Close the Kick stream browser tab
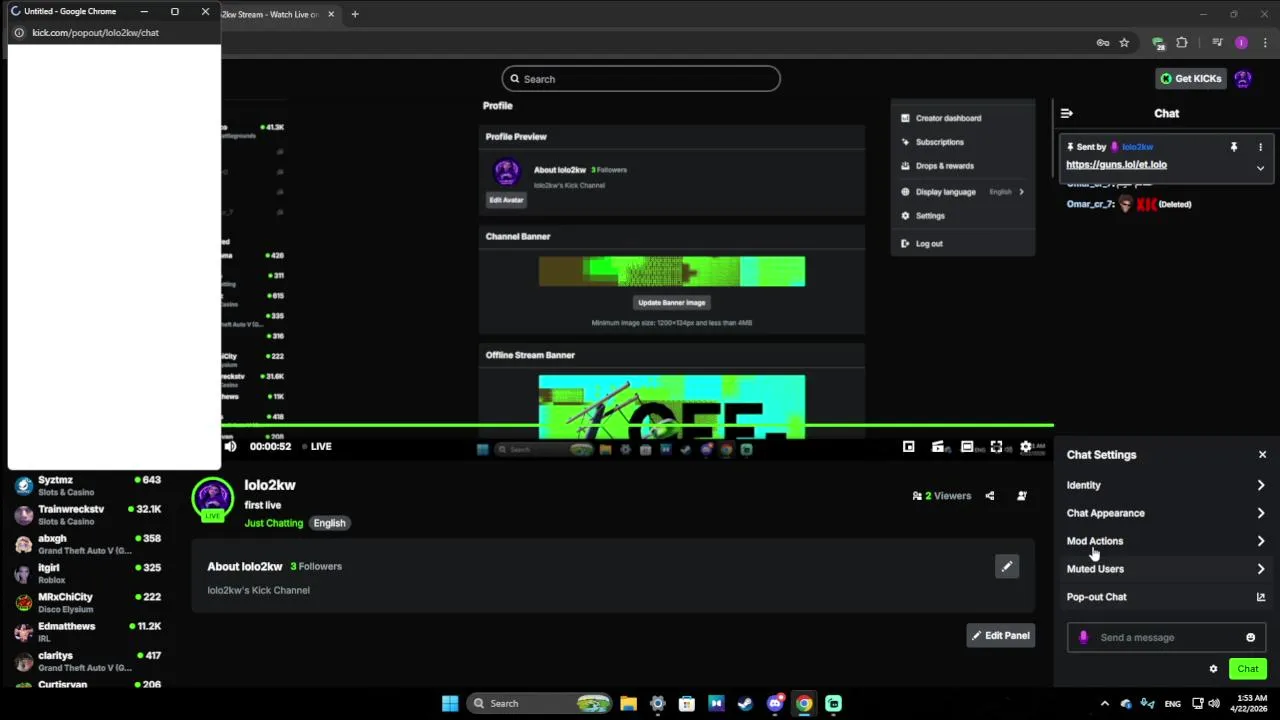Image resolution: width=1280 pixels, height=720 pixels. coord(331,14)
